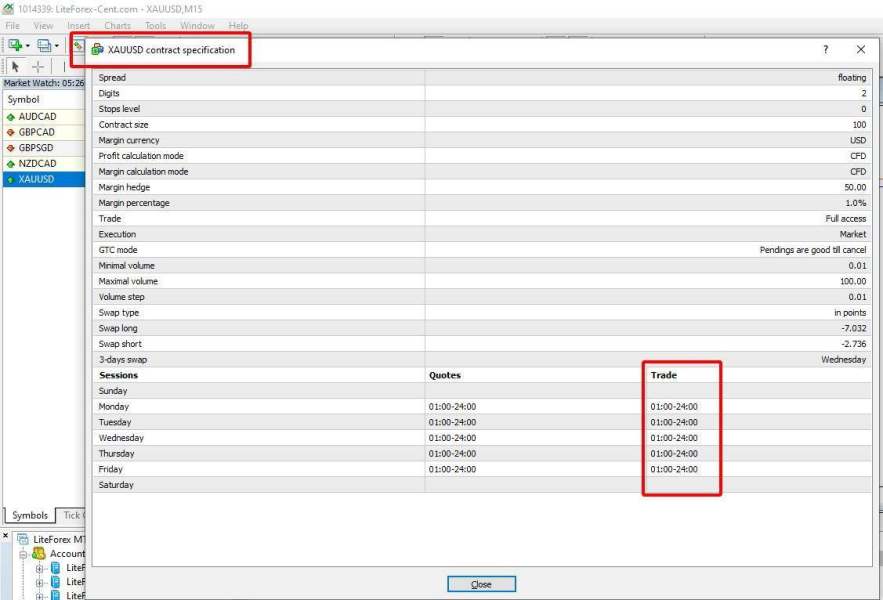Open the File menu
This screenshot has height=600, width=883.
tap(12, 26)
